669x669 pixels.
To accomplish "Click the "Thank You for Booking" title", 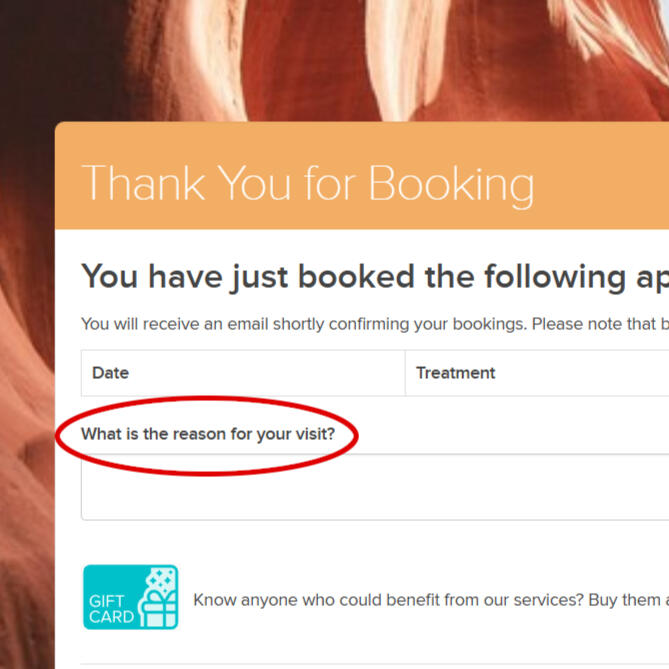I will coord(307,184).
